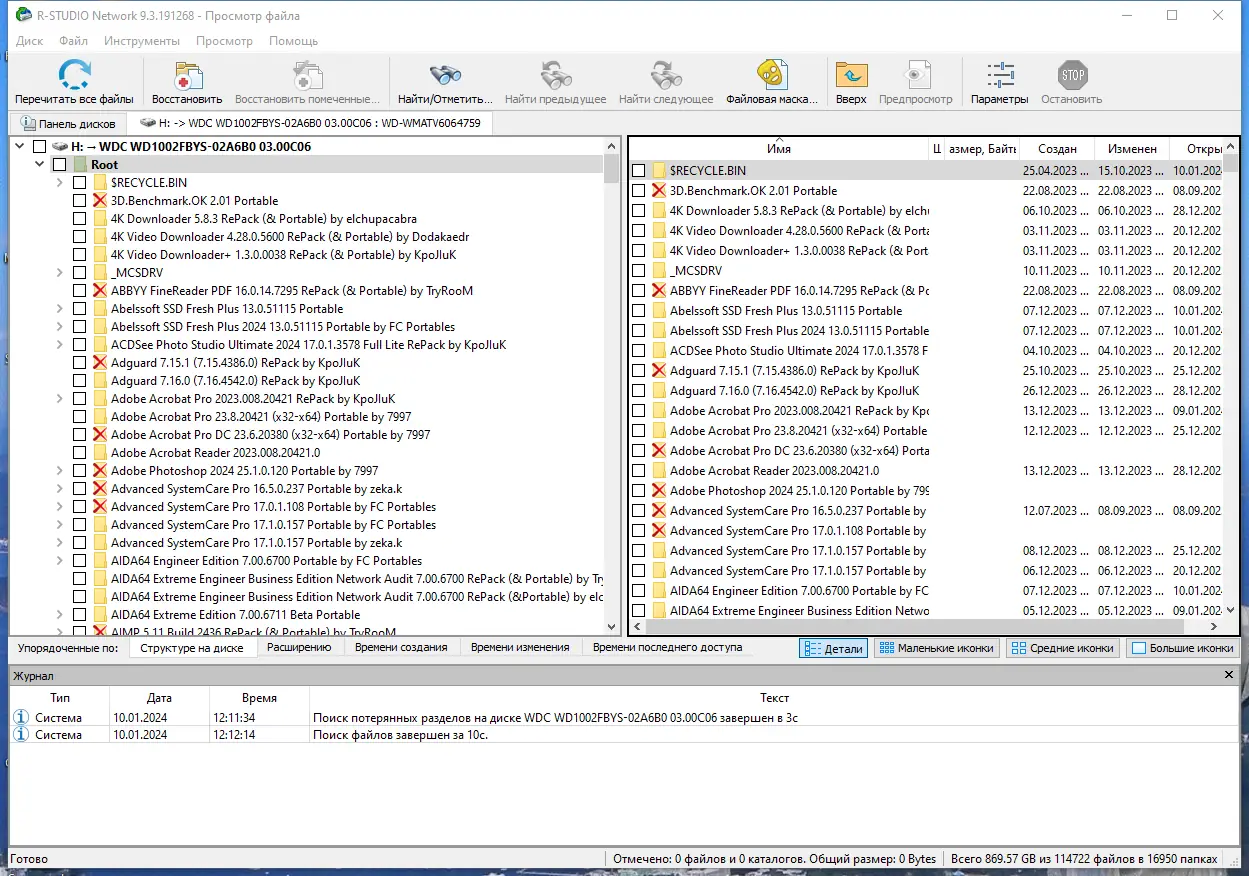Click Найти предыдущее binoculars icon
Viewport: 1249px width, 876px height.
click(x=555, y=75)
